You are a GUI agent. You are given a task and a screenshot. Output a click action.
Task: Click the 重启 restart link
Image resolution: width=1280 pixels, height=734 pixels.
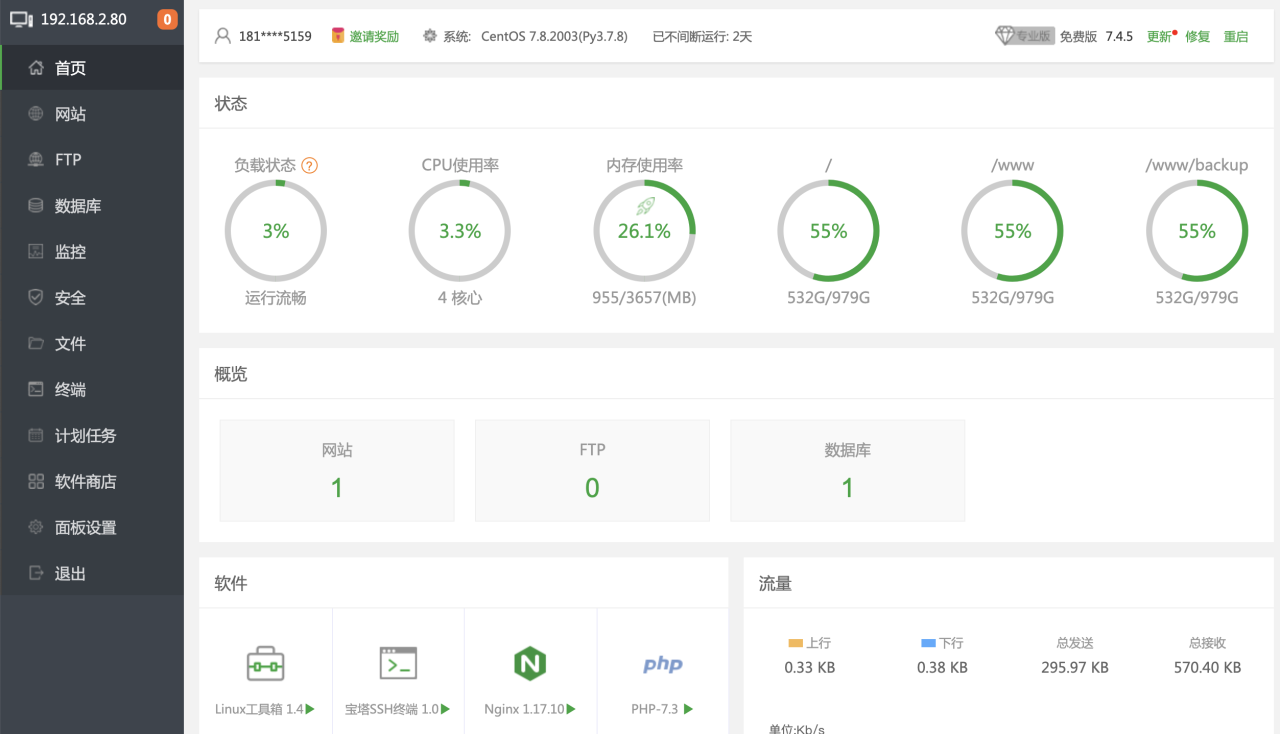pyautogui.click(x=1236, y=36)
